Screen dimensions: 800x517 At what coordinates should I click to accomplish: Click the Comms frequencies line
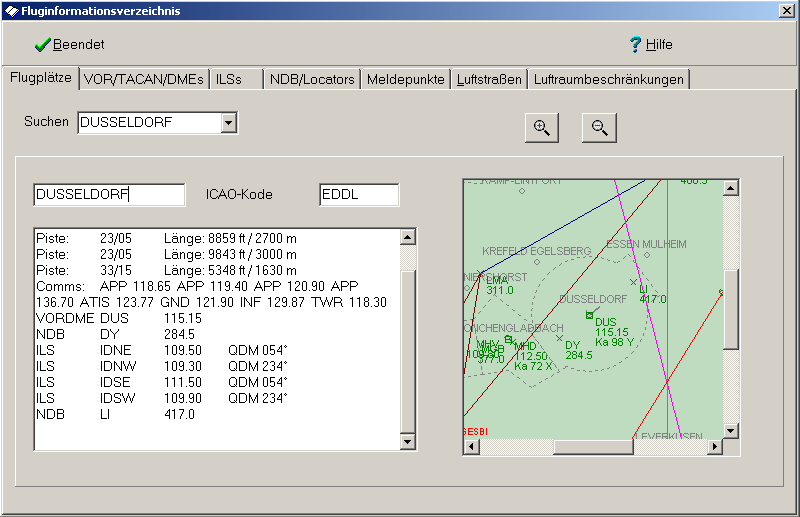(211, 294)
